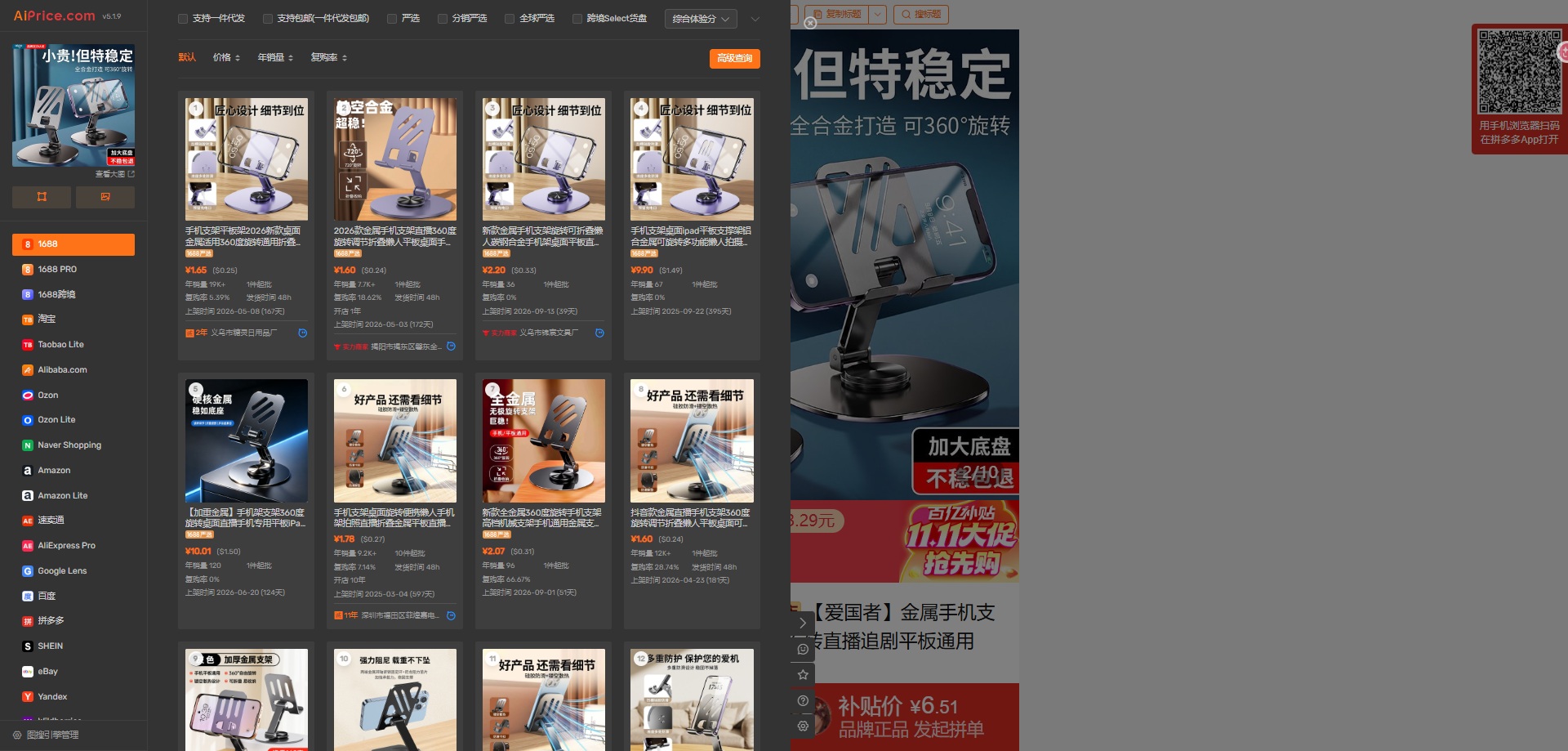1568x751 pixels.
Task: Select Ozon in the sidebar
Action: (73, 396)
